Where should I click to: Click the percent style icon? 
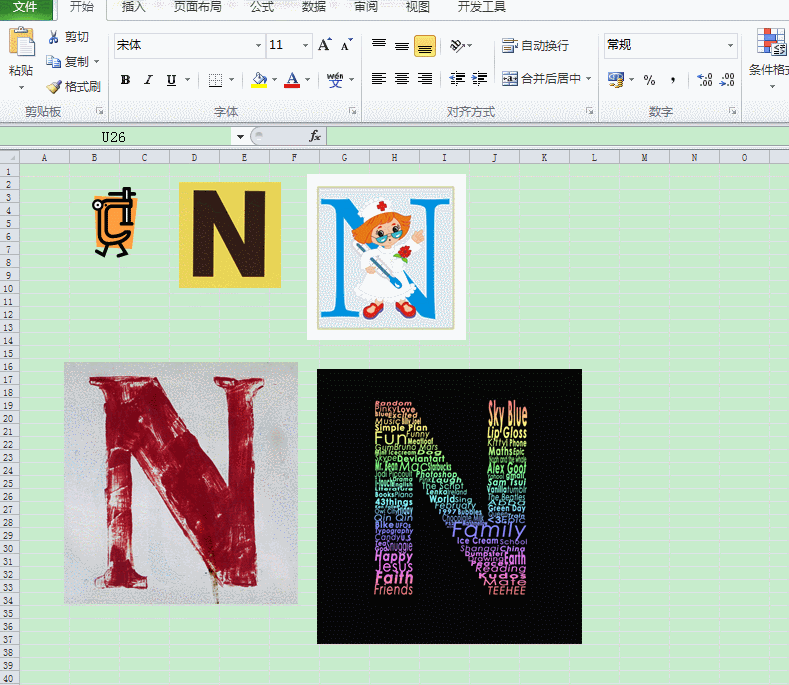point(649,80)
